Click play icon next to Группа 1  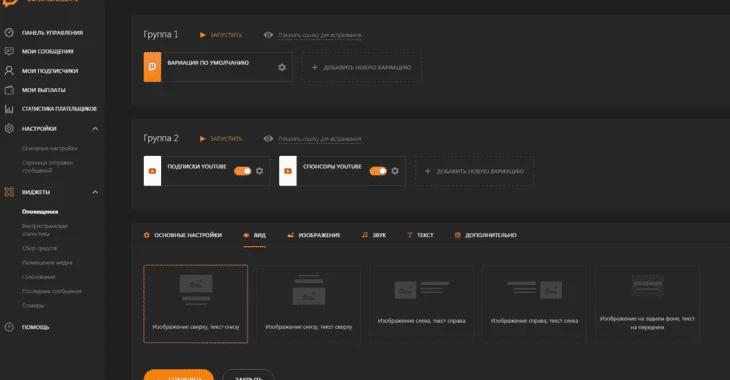203,35
